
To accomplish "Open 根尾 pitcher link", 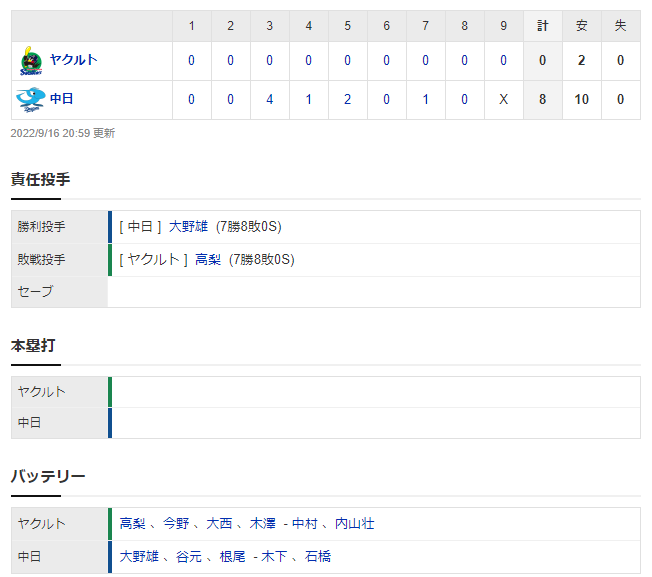I will [232, 556].
